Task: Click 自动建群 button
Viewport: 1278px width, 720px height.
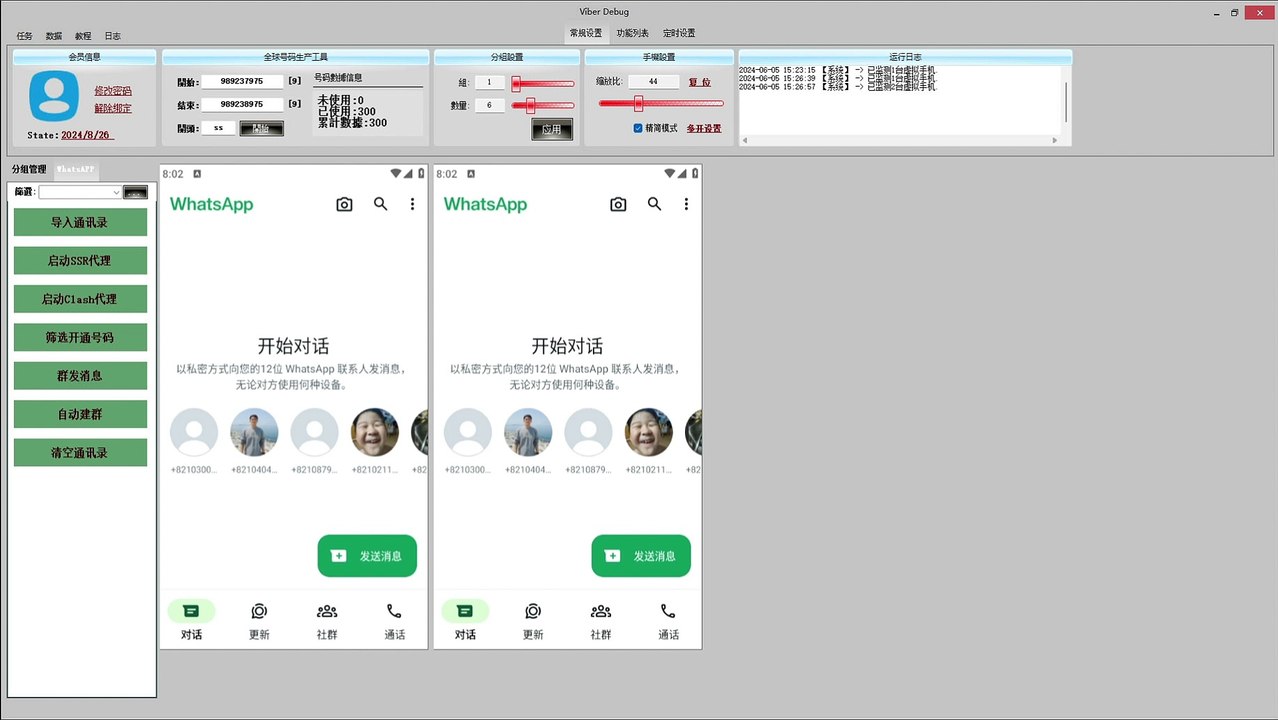Action: pyautogui.click(x=80, y=414)
